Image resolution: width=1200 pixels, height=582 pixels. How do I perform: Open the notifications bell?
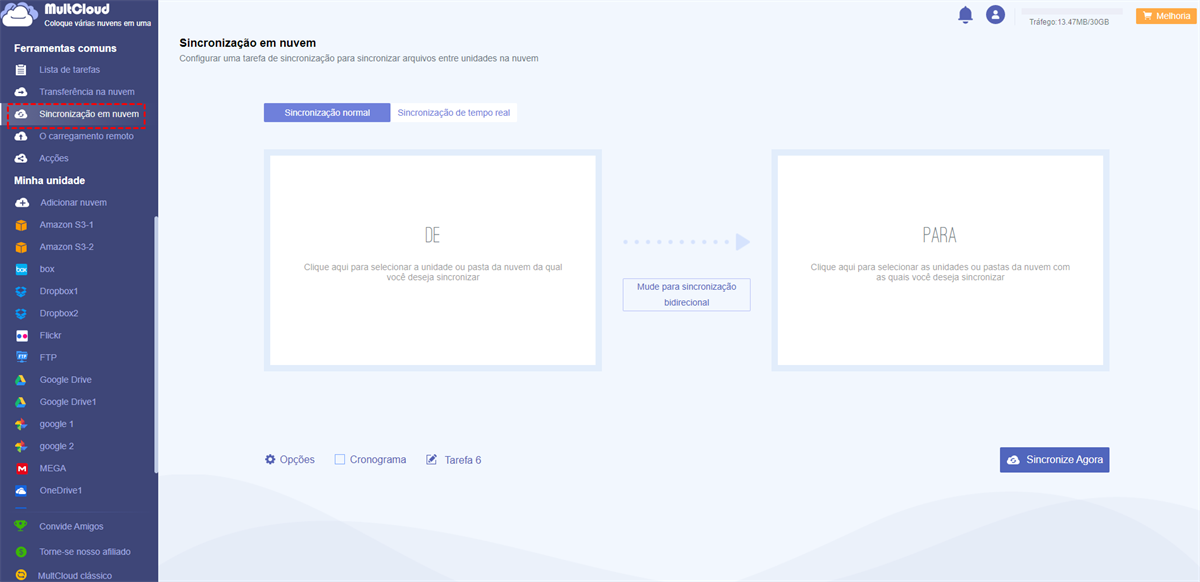click(x=965, y=15)
